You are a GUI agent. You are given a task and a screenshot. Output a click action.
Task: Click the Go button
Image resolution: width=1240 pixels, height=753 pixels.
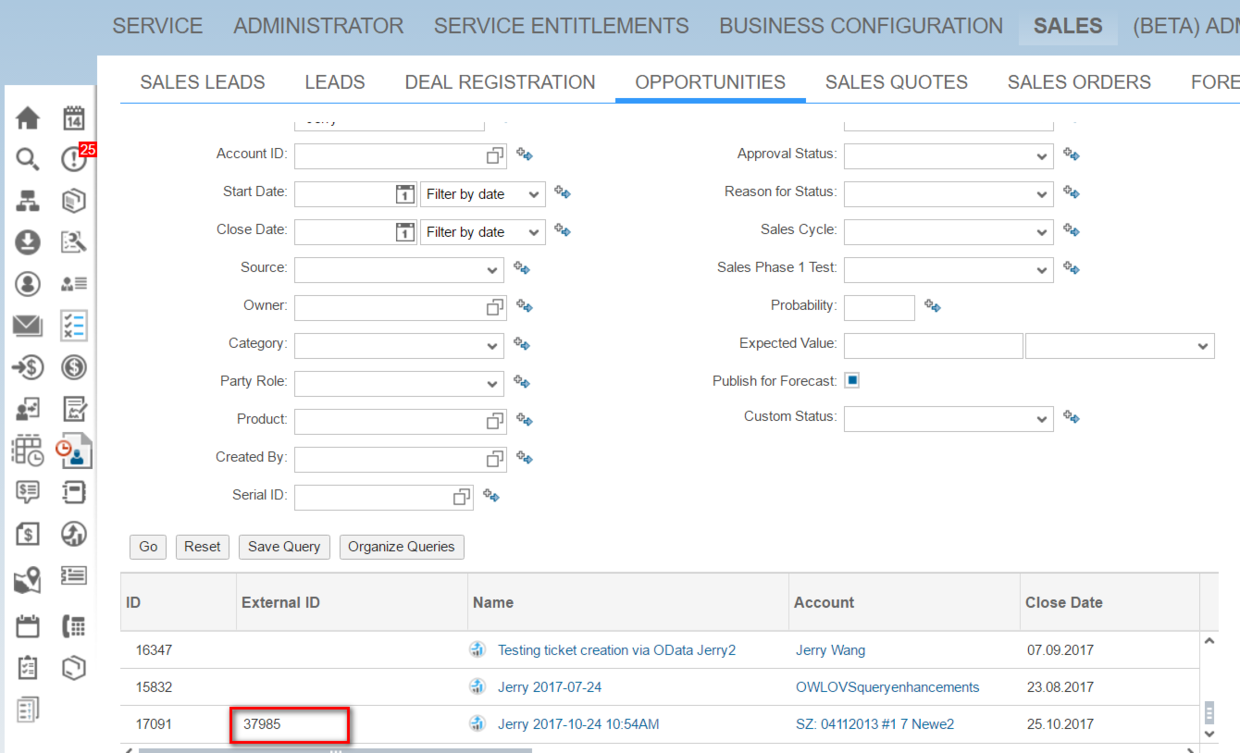coord(148,547)
